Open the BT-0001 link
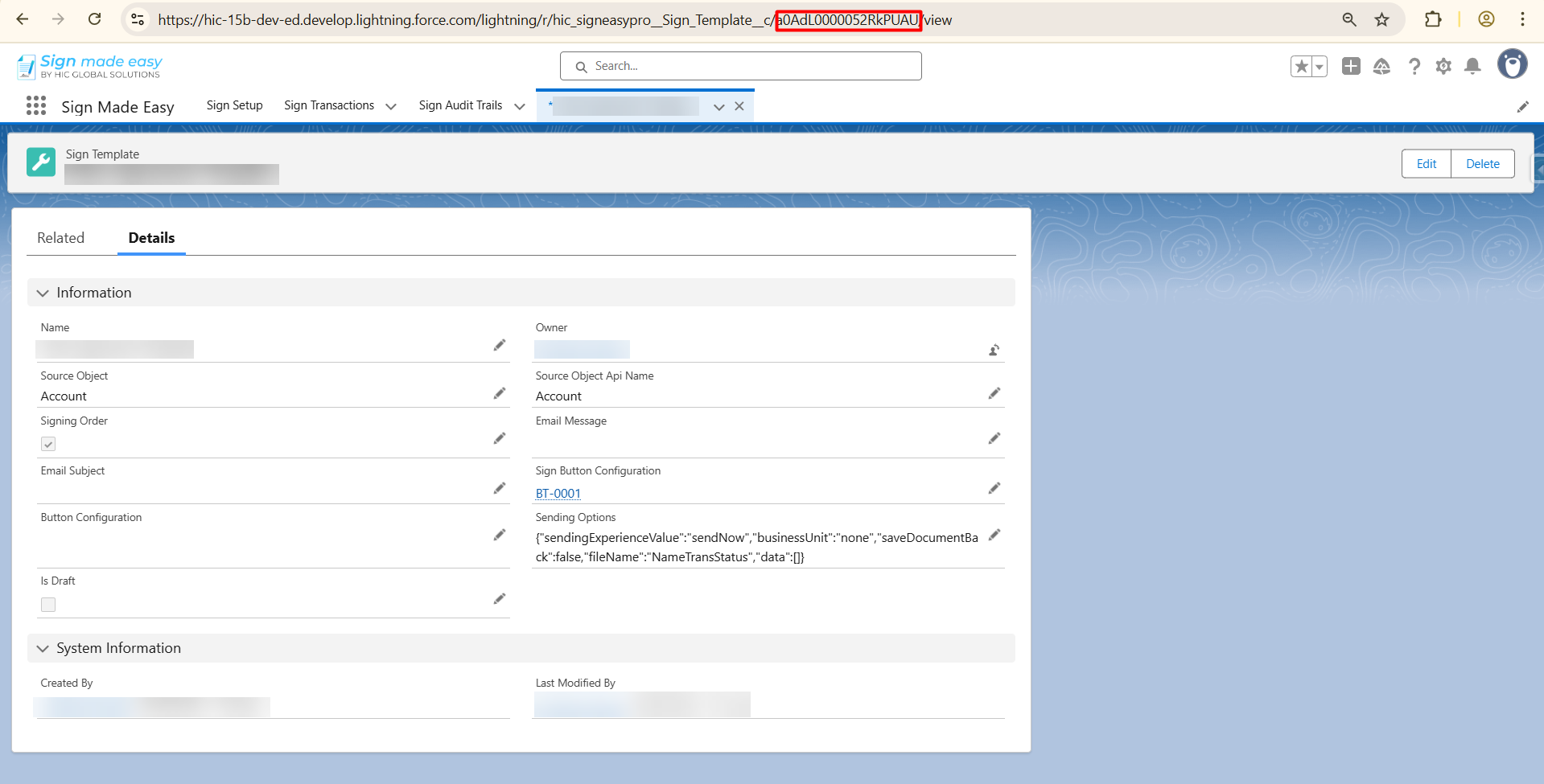The image size is (1544, 784). tap(558, 494)
